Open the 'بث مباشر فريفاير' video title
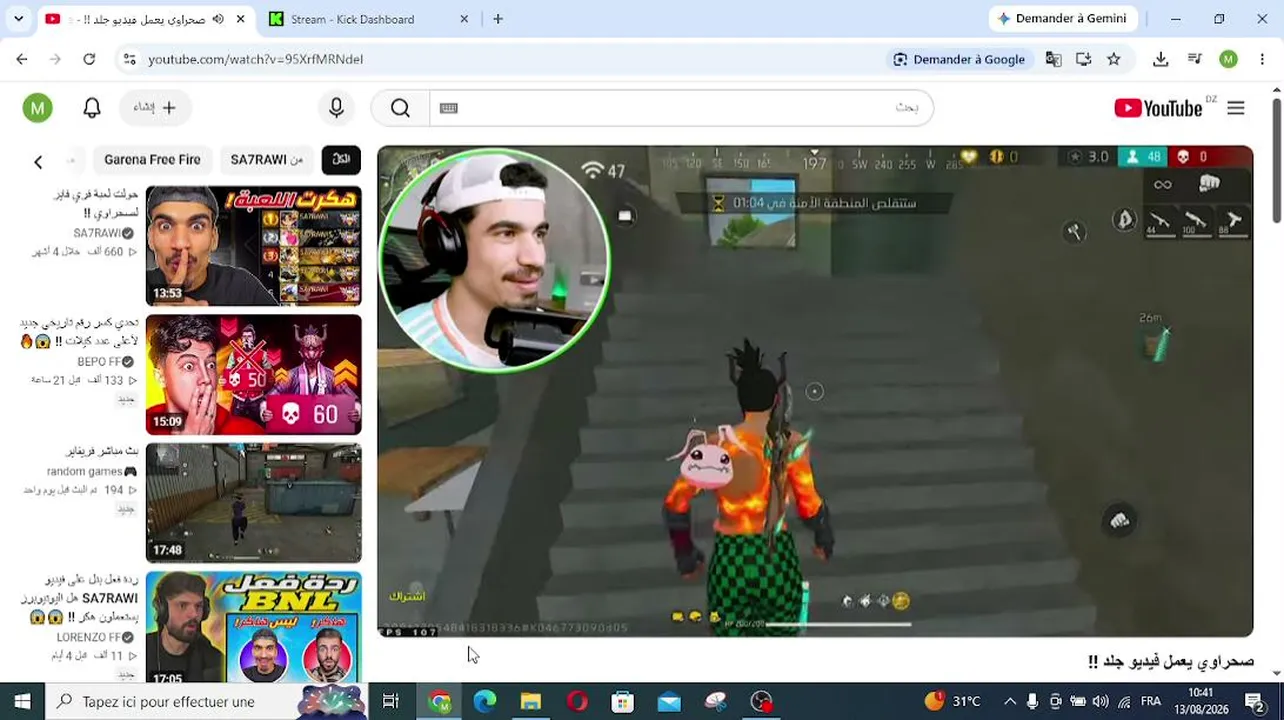This screenshot has width=1284, height=720. pyautogui.click(x=102, y=451)
